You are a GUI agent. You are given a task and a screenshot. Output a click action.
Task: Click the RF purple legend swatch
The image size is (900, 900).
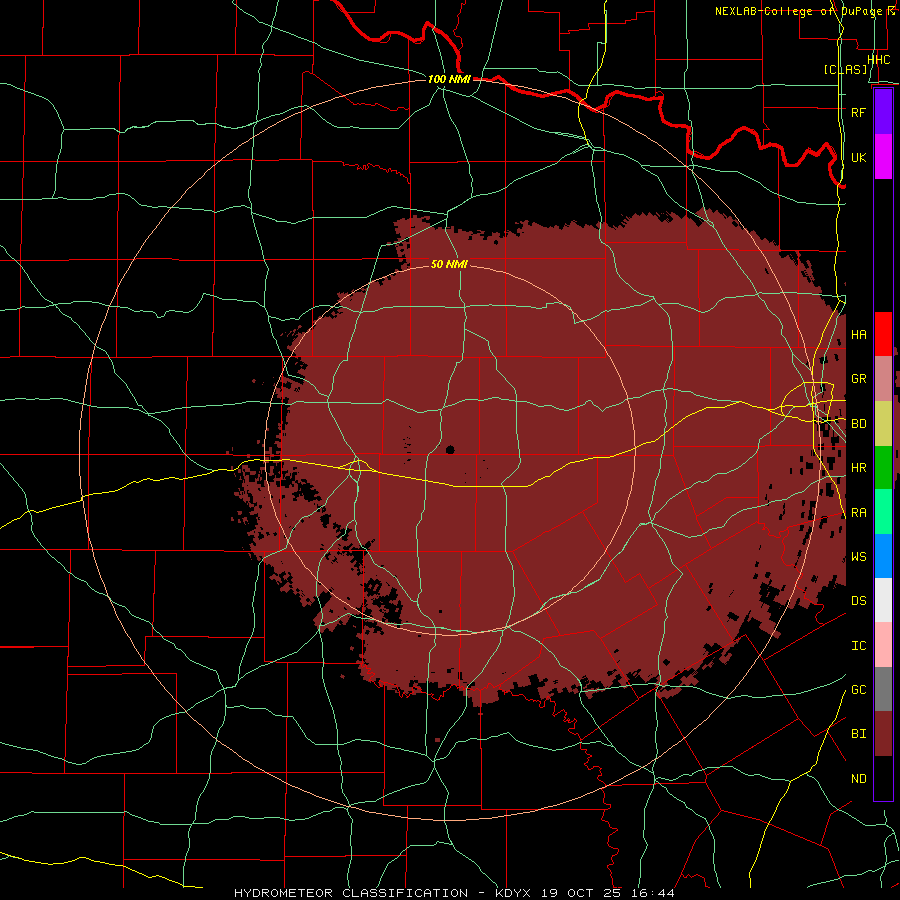883,112
